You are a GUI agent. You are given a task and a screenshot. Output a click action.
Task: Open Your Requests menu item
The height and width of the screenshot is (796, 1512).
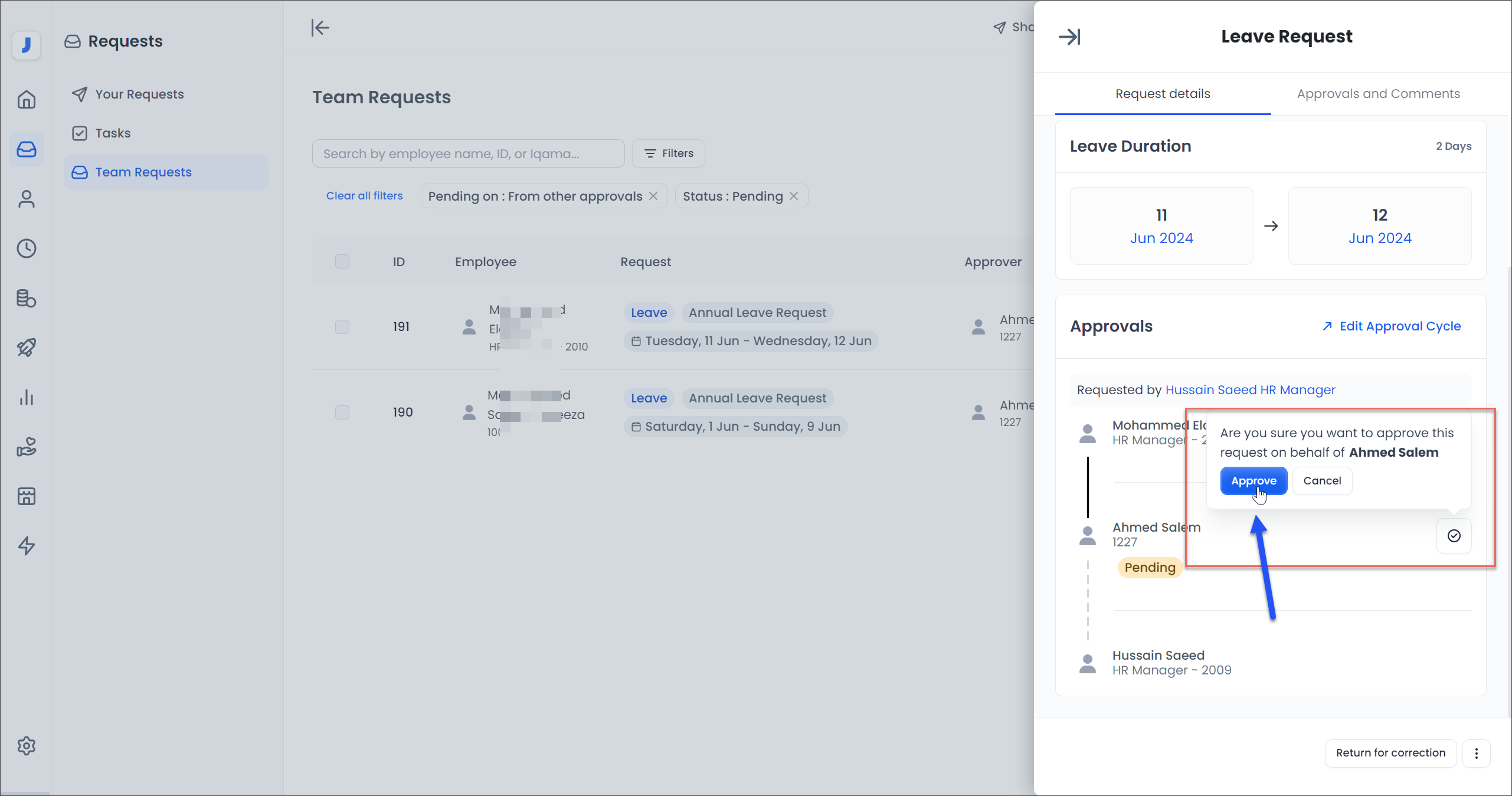[x=139, y=94]
